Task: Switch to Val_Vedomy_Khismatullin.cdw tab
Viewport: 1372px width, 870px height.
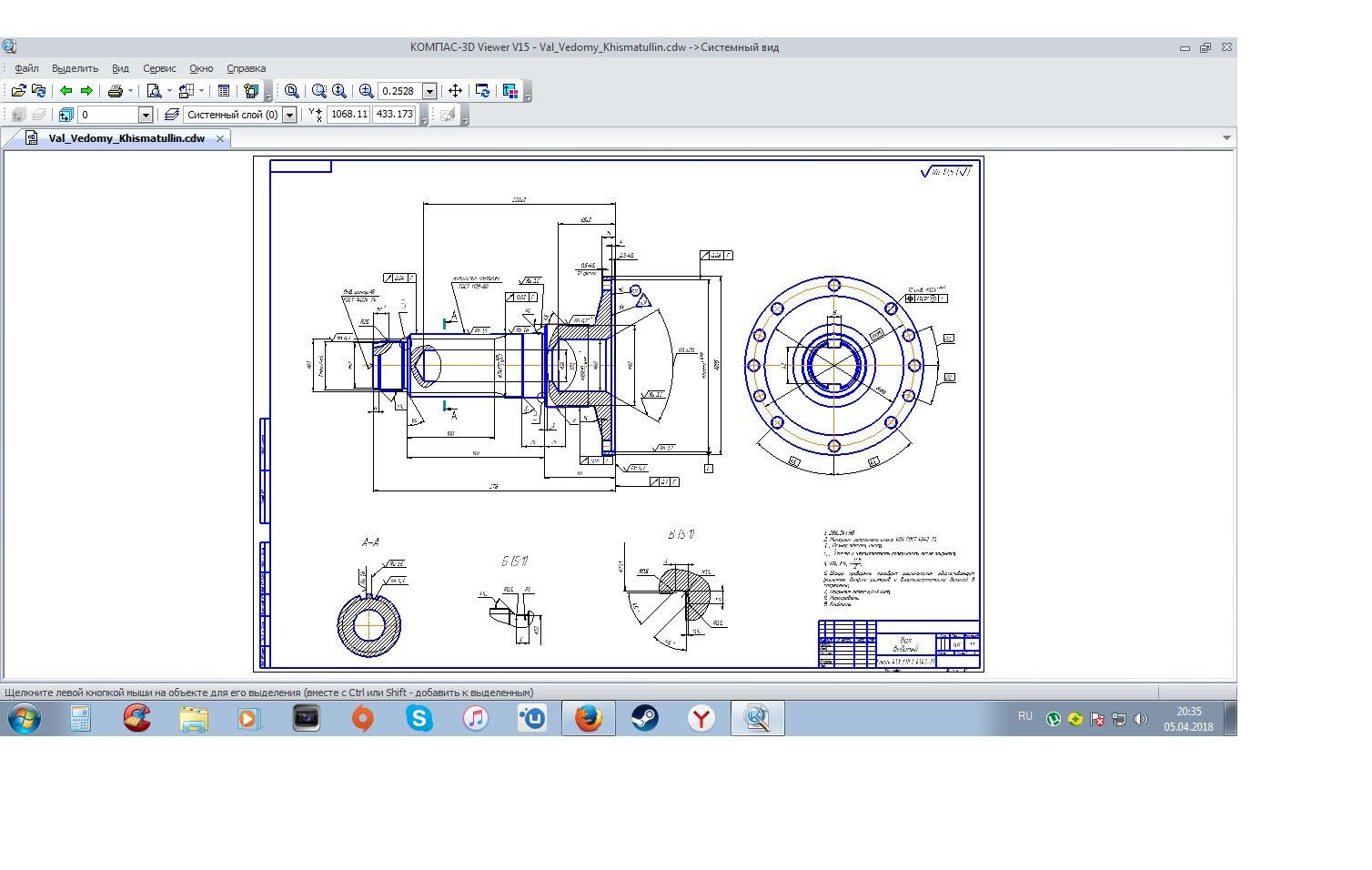Action: [126, 138]
